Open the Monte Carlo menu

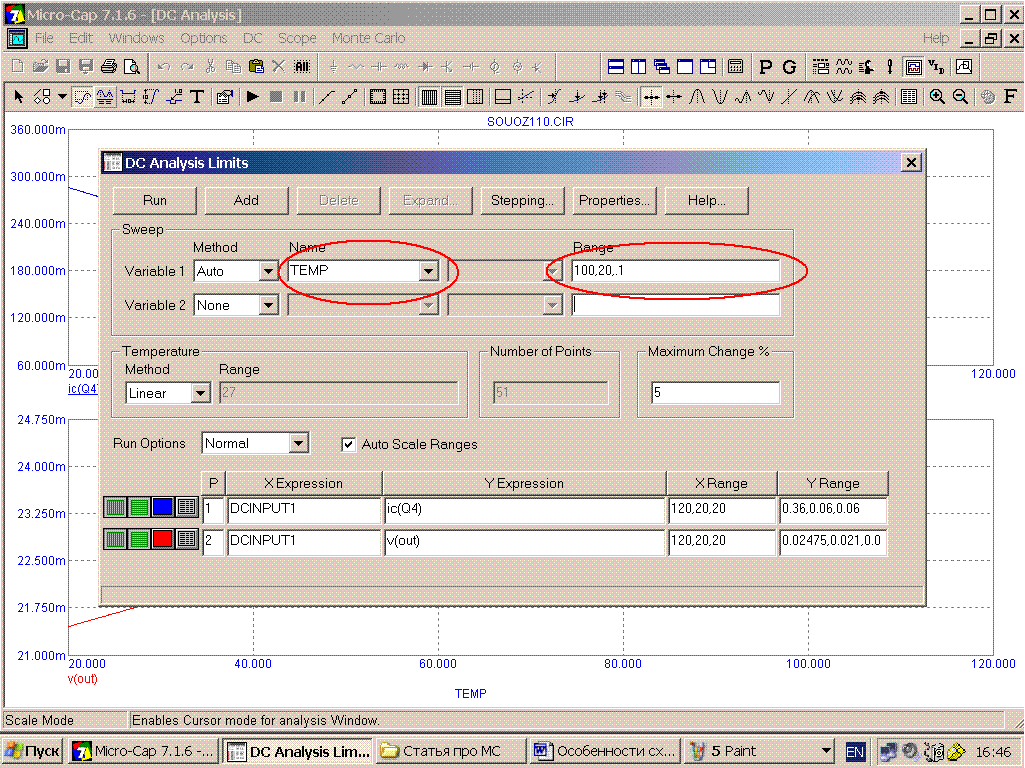368,38
